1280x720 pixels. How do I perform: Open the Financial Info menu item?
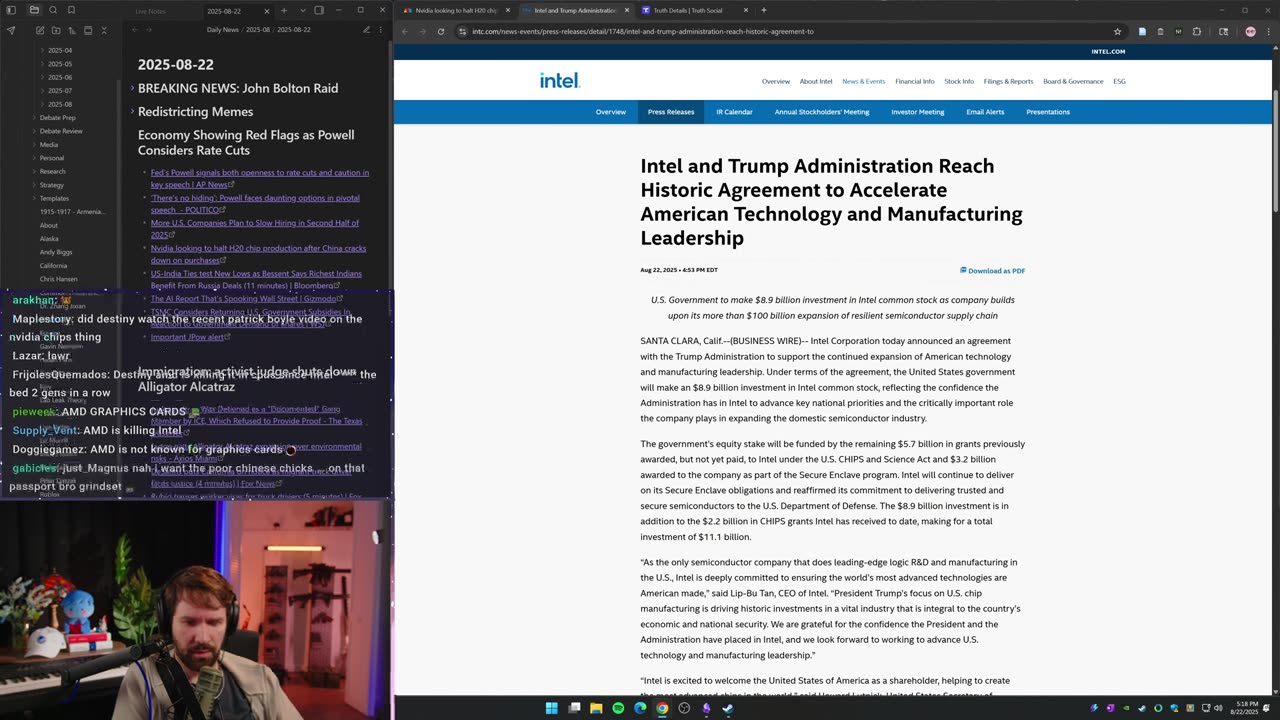pos(915,82)
